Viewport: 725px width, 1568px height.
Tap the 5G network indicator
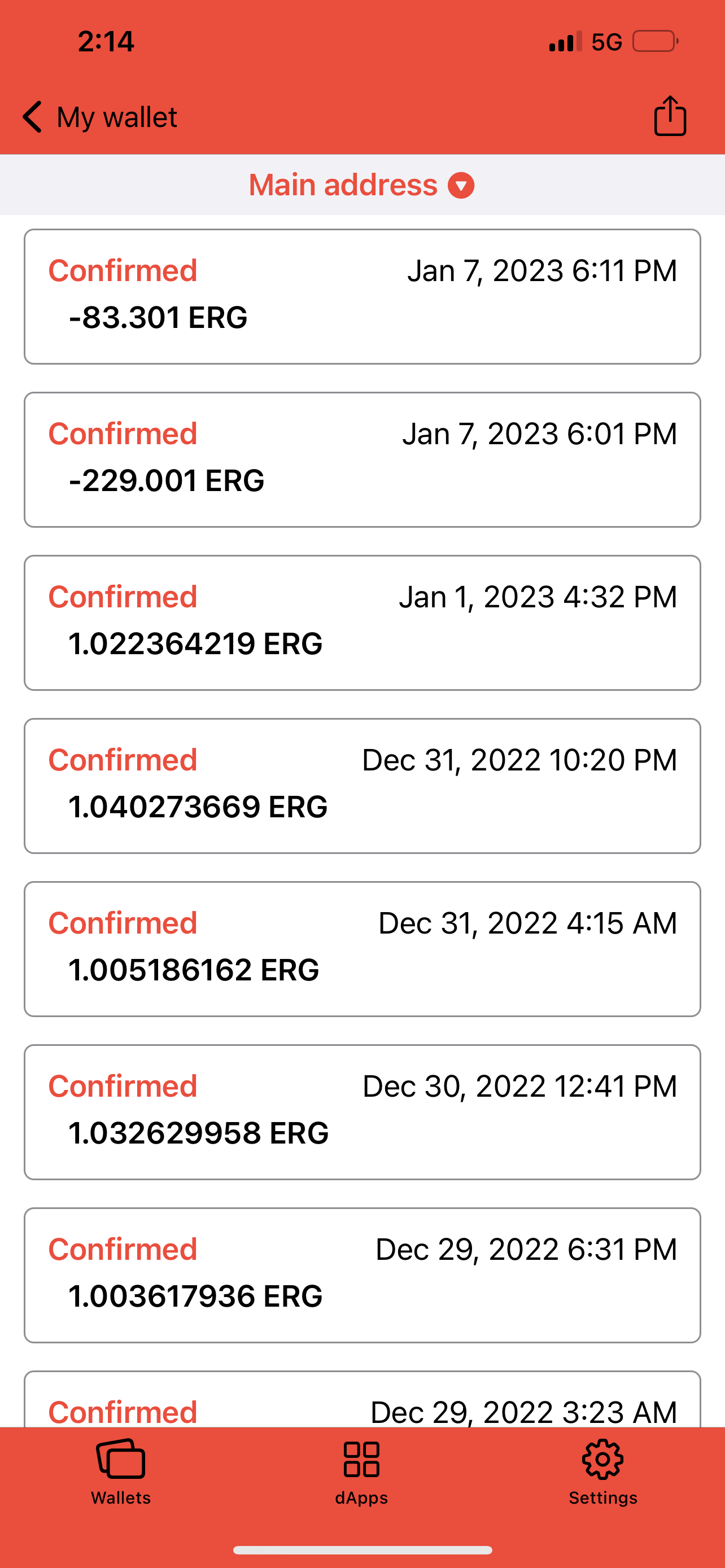click(606, 42)
